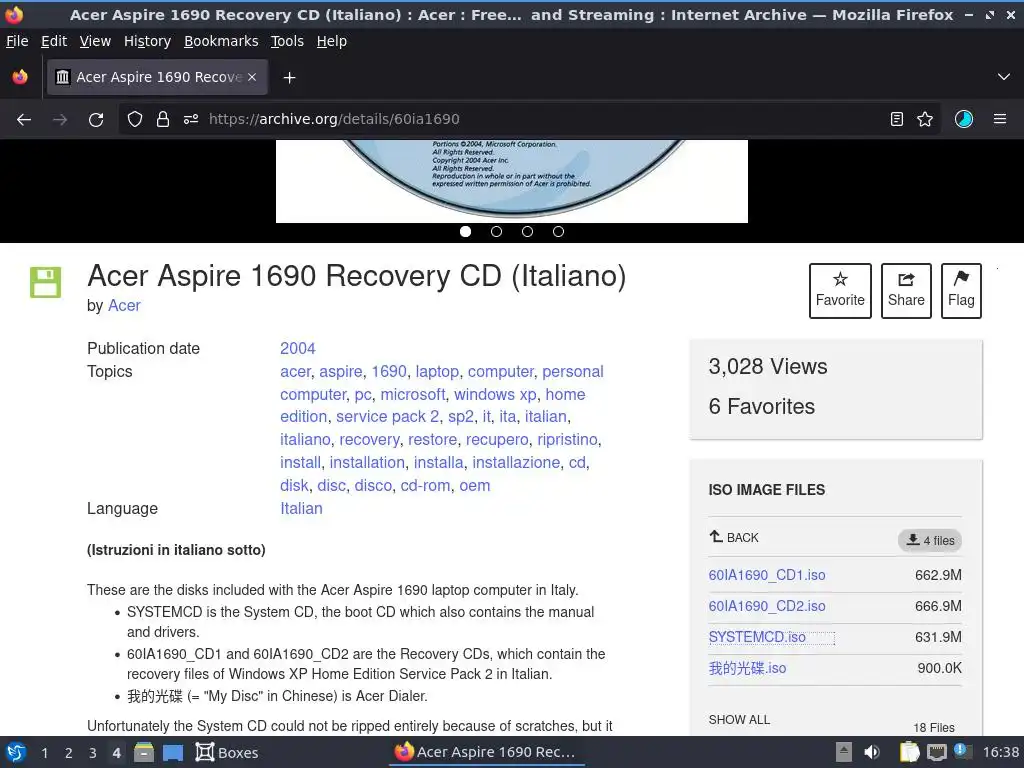Open the display monitor tray icon
The image size is (1024, 768).
pyautogui.click(x=937, y=752)
